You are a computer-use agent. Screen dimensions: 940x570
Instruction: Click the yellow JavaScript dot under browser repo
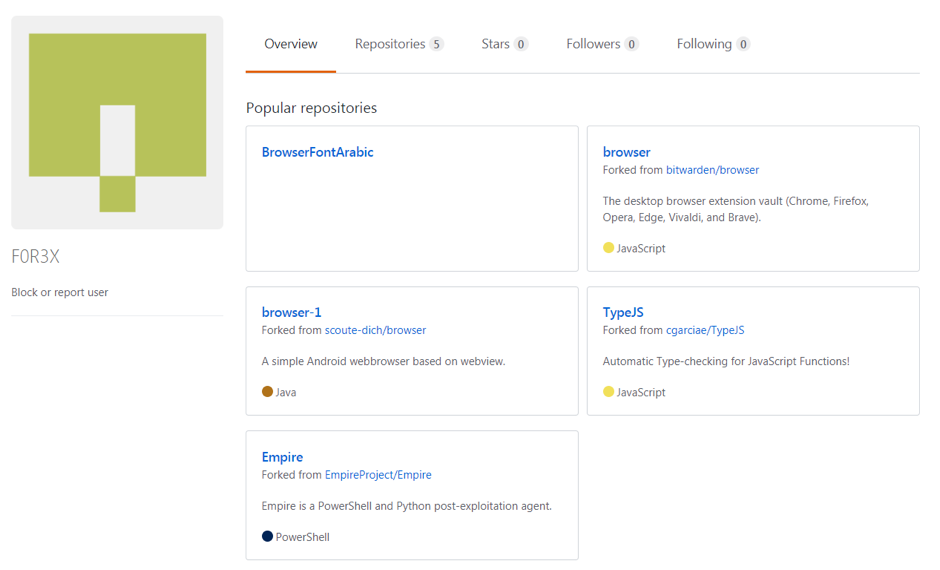[x=608, y=248]
